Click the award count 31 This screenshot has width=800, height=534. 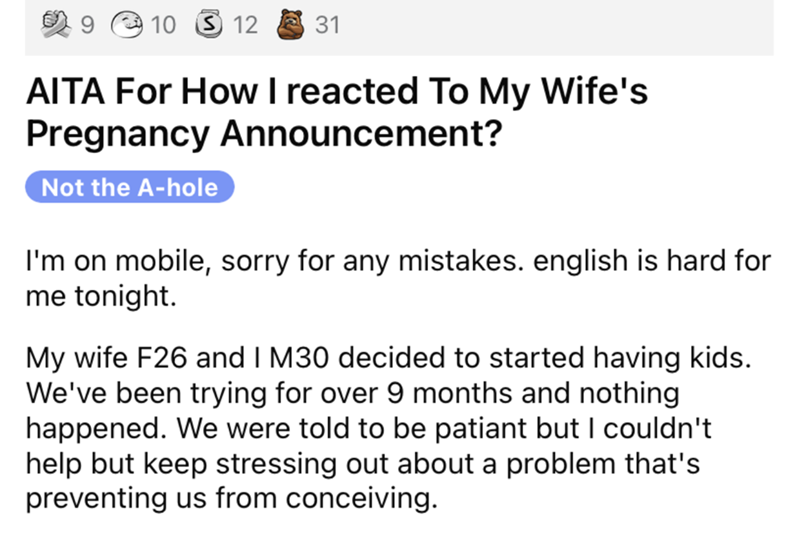tap(328, 23)
